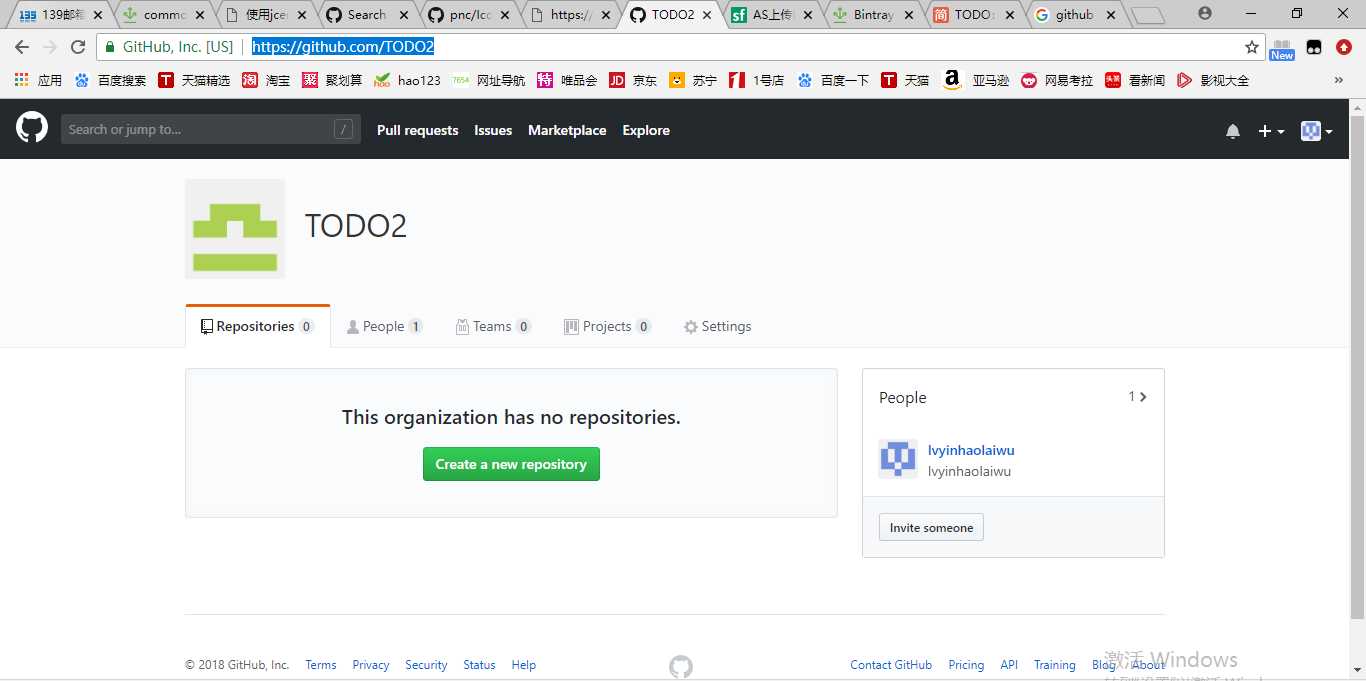Switch to the AS上传 browser tab
Image resolution: width=1366 pixels, height=681 pixels.
tap(771, 15)
